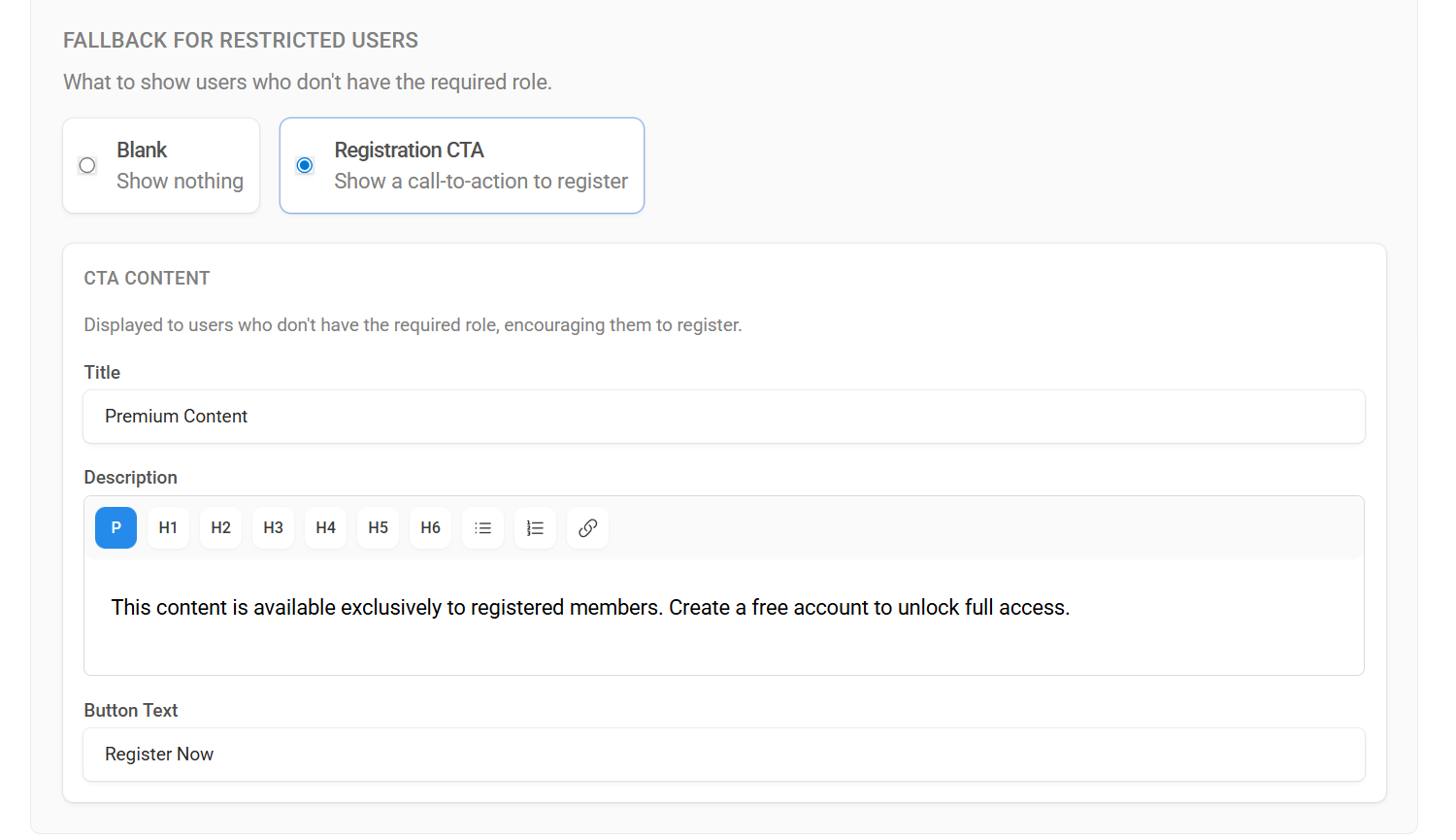This screenshot has height=840, width=1456.
Task: Click the Blank option card labeled Show nothing
Action: (x=161, y=165)
